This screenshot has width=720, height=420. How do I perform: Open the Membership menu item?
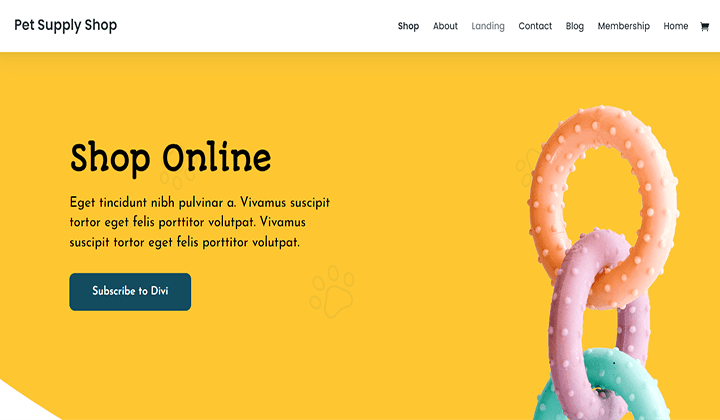pos(624,26)
